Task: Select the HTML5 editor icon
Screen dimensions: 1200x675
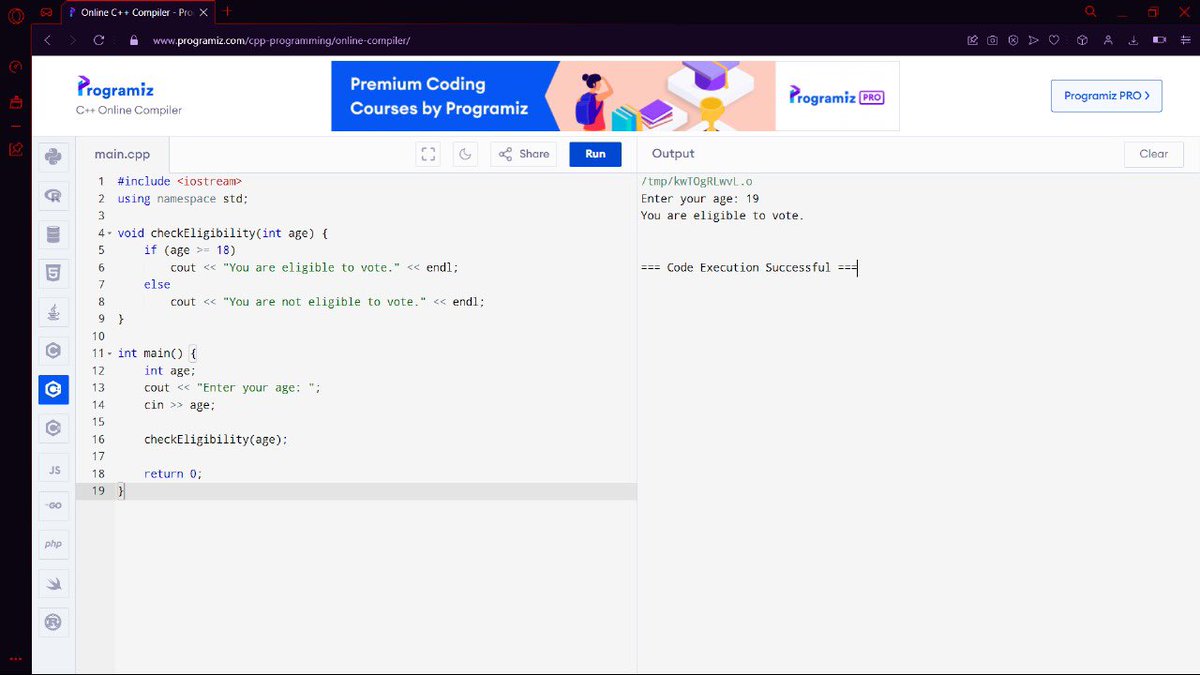Action: (53, 273)
